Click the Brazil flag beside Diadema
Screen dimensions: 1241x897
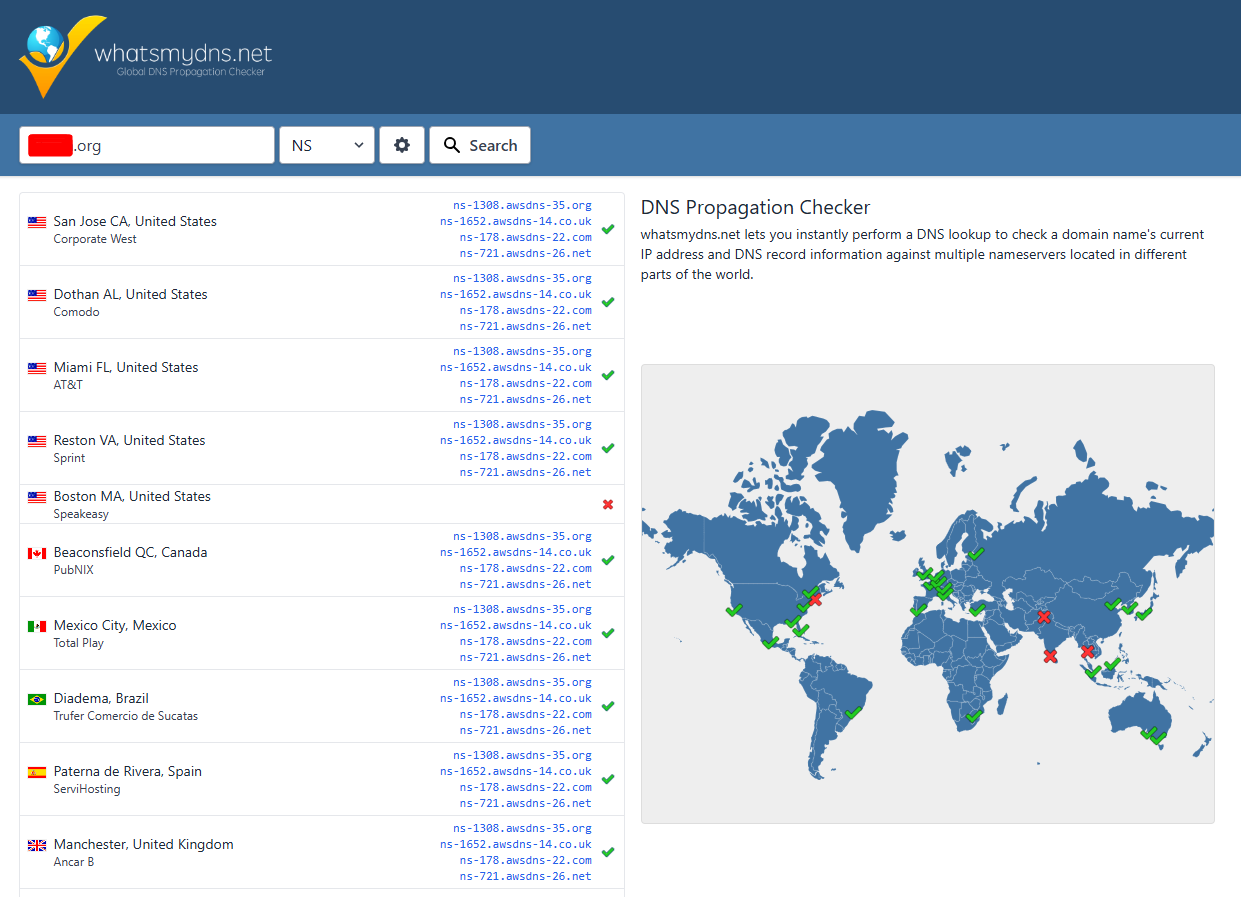coord(37,699)
